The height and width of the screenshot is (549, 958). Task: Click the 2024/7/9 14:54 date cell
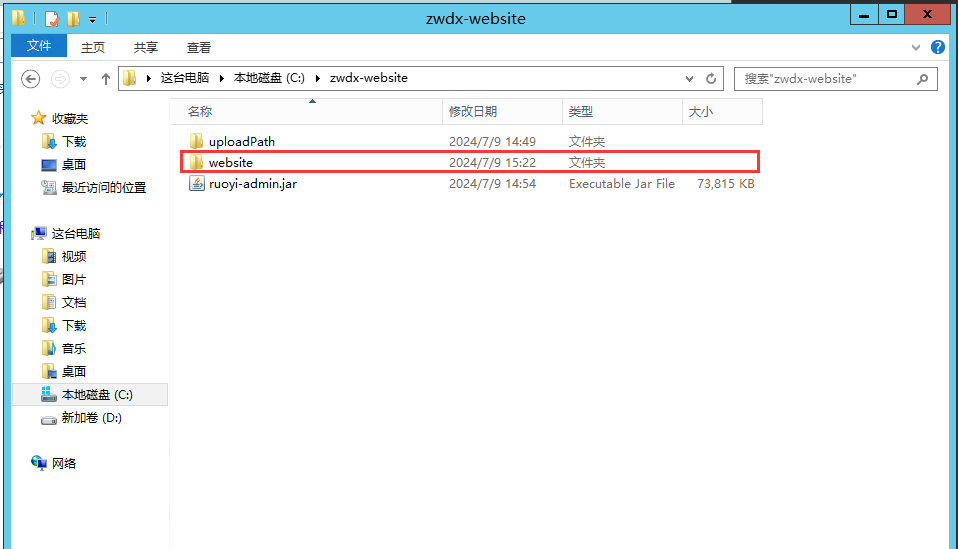click(492, 184)
